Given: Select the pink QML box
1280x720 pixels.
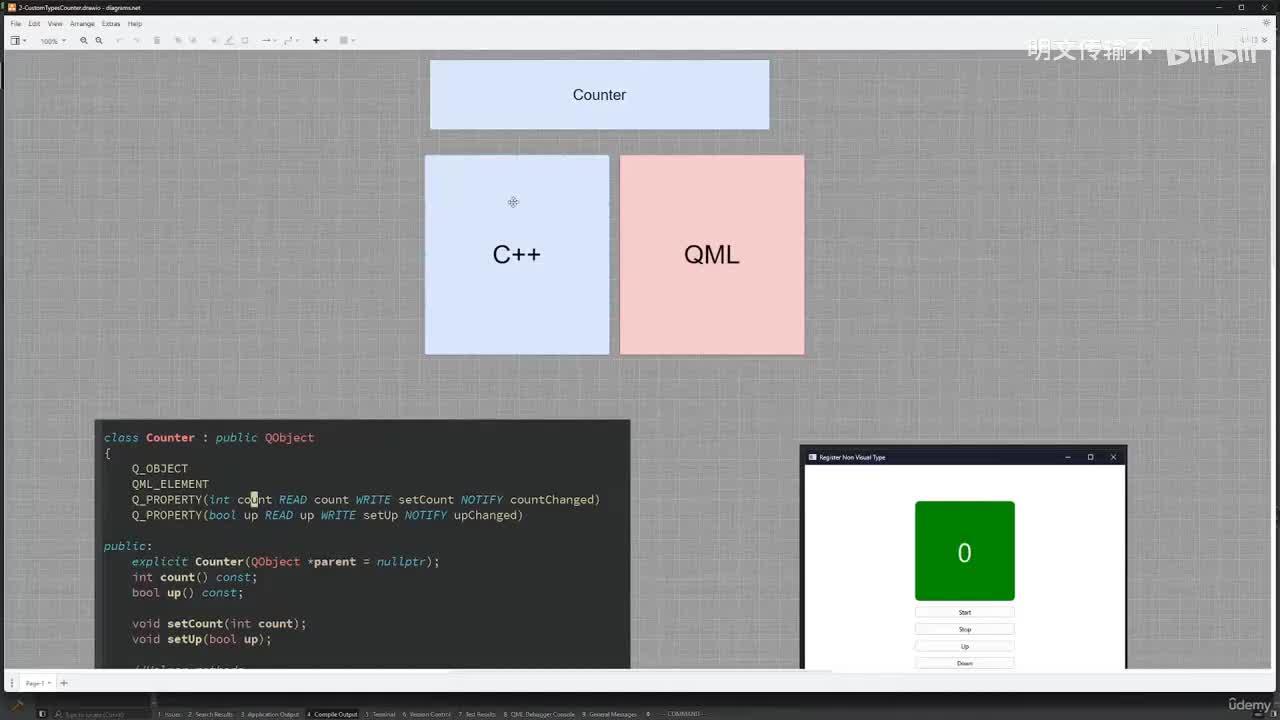Looking at the screenshot, I should 712,254.
